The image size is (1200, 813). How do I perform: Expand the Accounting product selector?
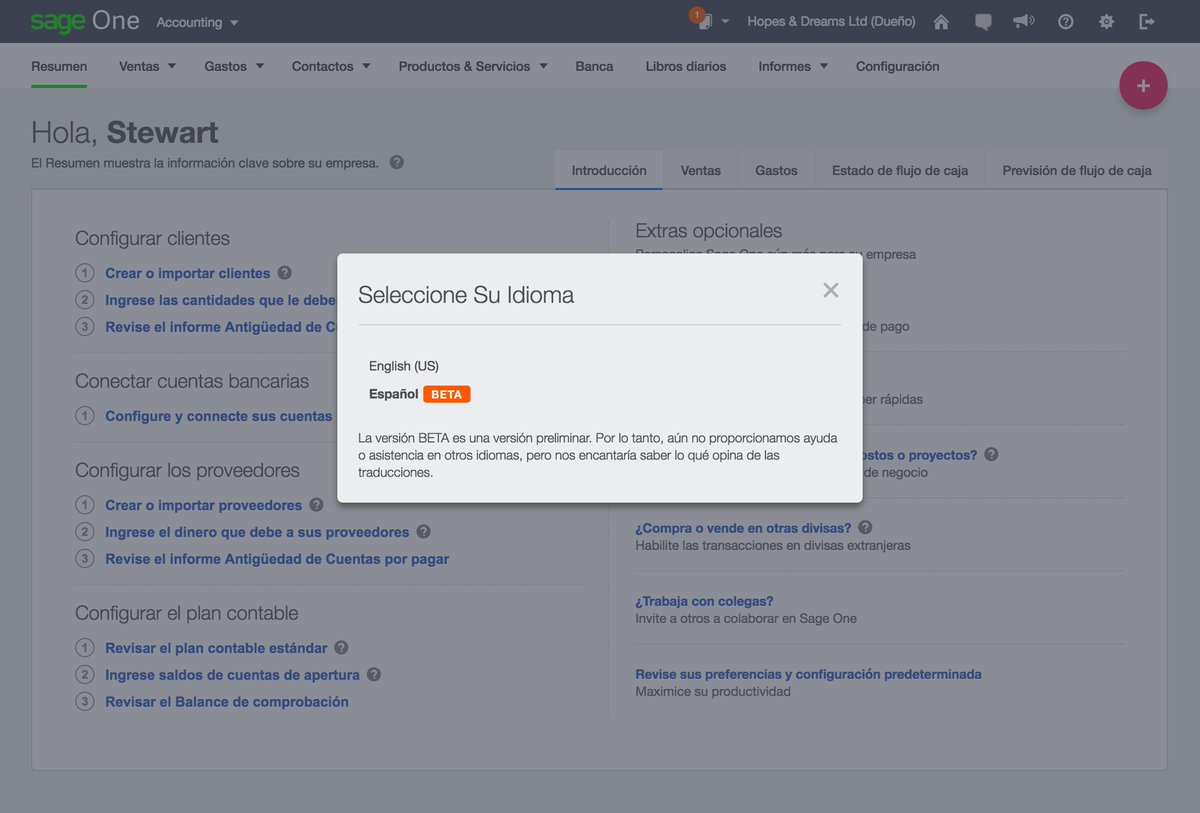[x=196, y=21]
